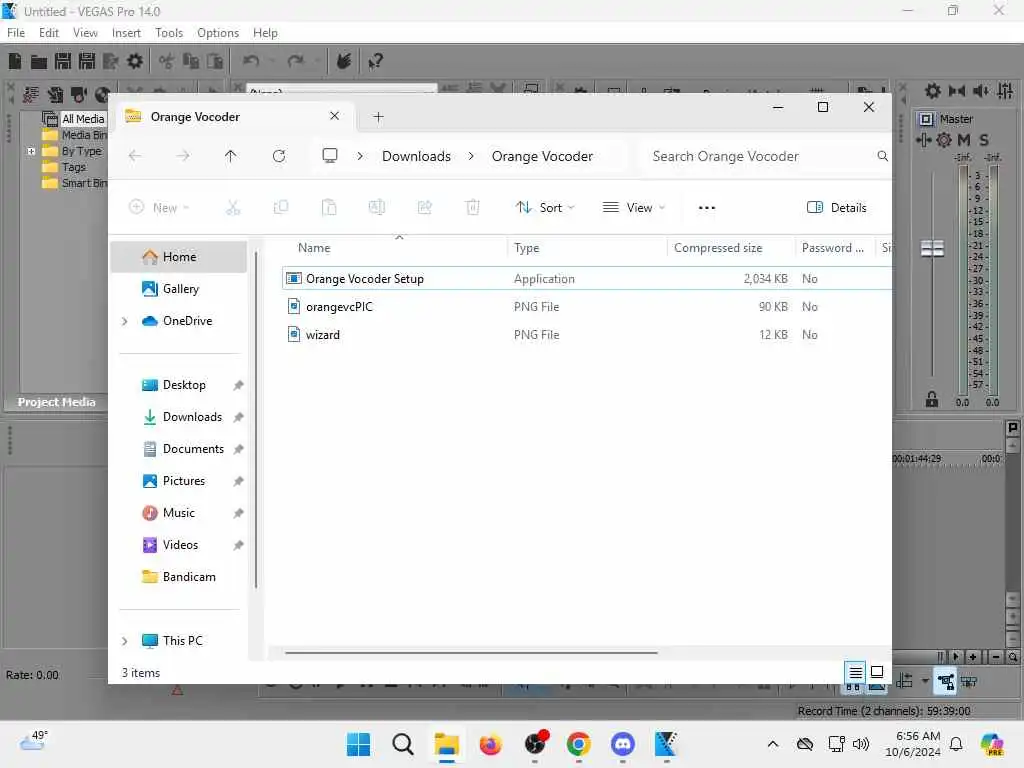Image resolution: width=1024 pixels, height=768 pixels.
Task: Mute the Master bus with M button
Action: coord(964,140)
